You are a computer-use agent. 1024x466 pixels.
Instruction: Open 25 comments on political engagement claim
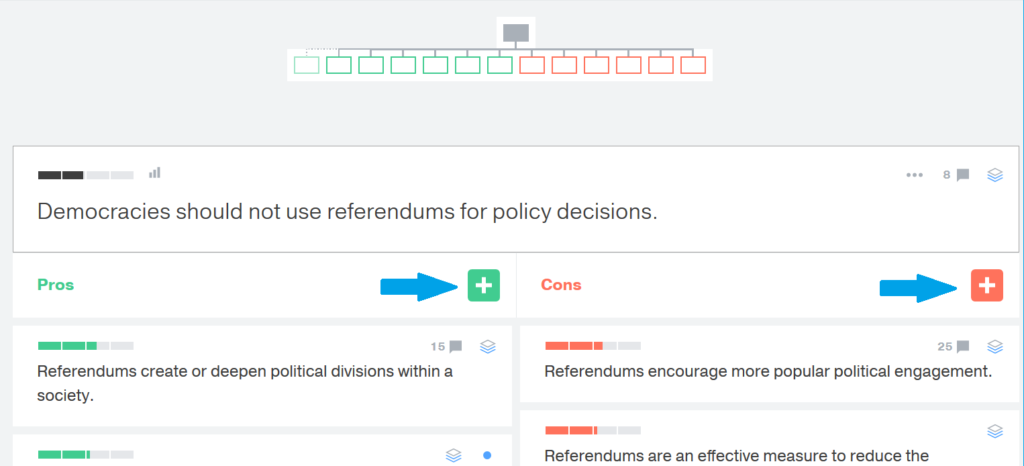coord(953,347)
